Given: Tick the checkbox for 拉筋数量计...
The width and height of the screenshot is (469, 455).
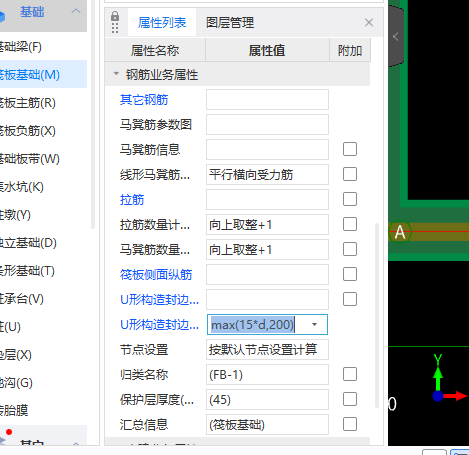Looking at the screenshot, I should tap(350, 224).
